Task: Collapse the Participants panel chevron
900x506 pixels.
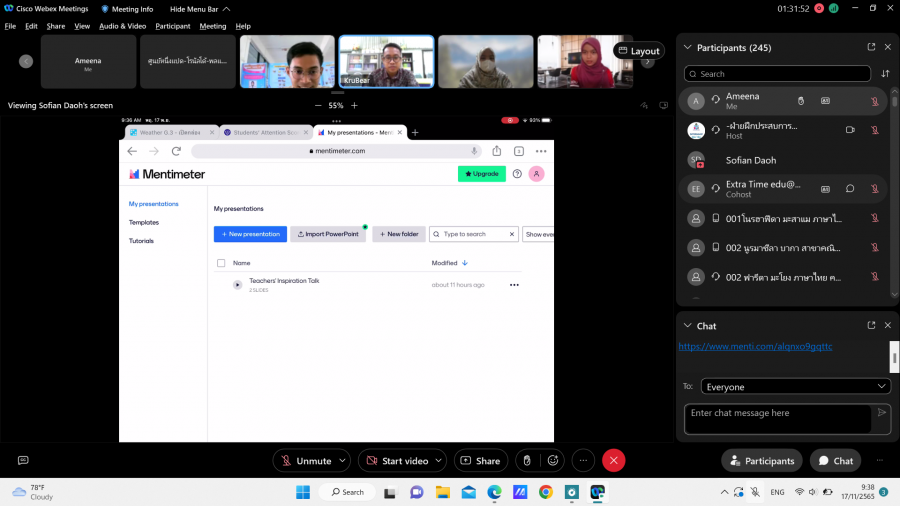Action: (685, 47)
